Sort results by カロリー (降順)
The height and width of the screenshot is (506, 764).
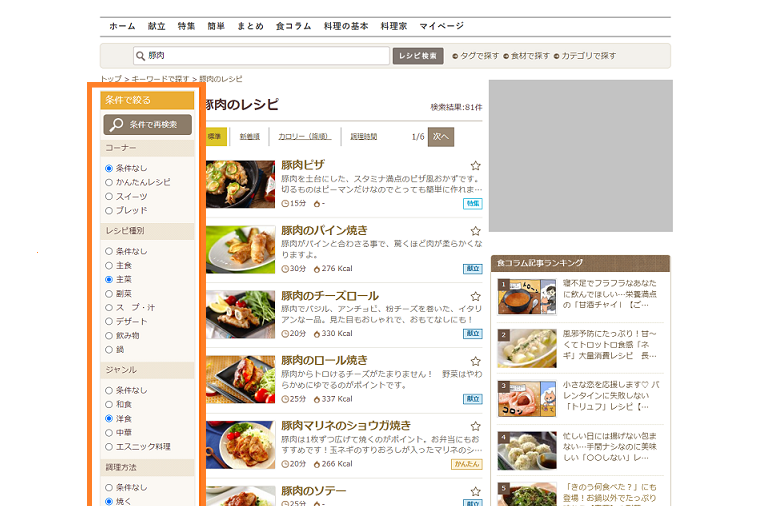click(304, 136)
